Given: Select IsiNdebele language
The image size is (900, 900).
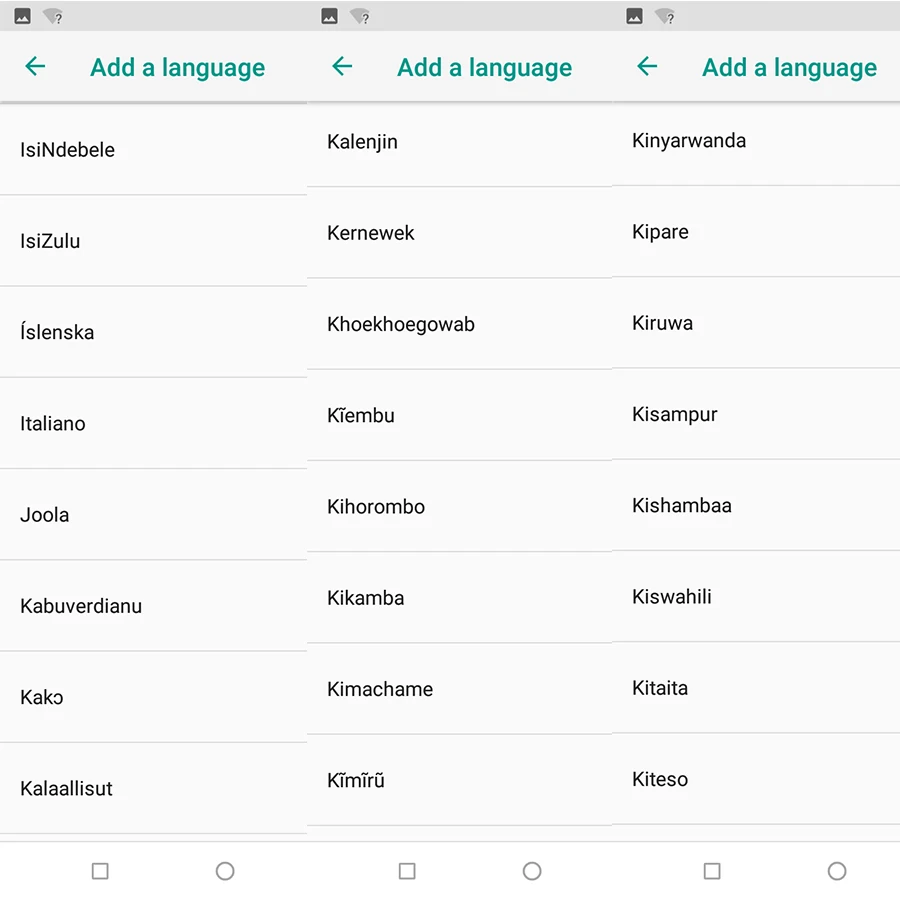Looking at the screenshot, I should [153, 150].
